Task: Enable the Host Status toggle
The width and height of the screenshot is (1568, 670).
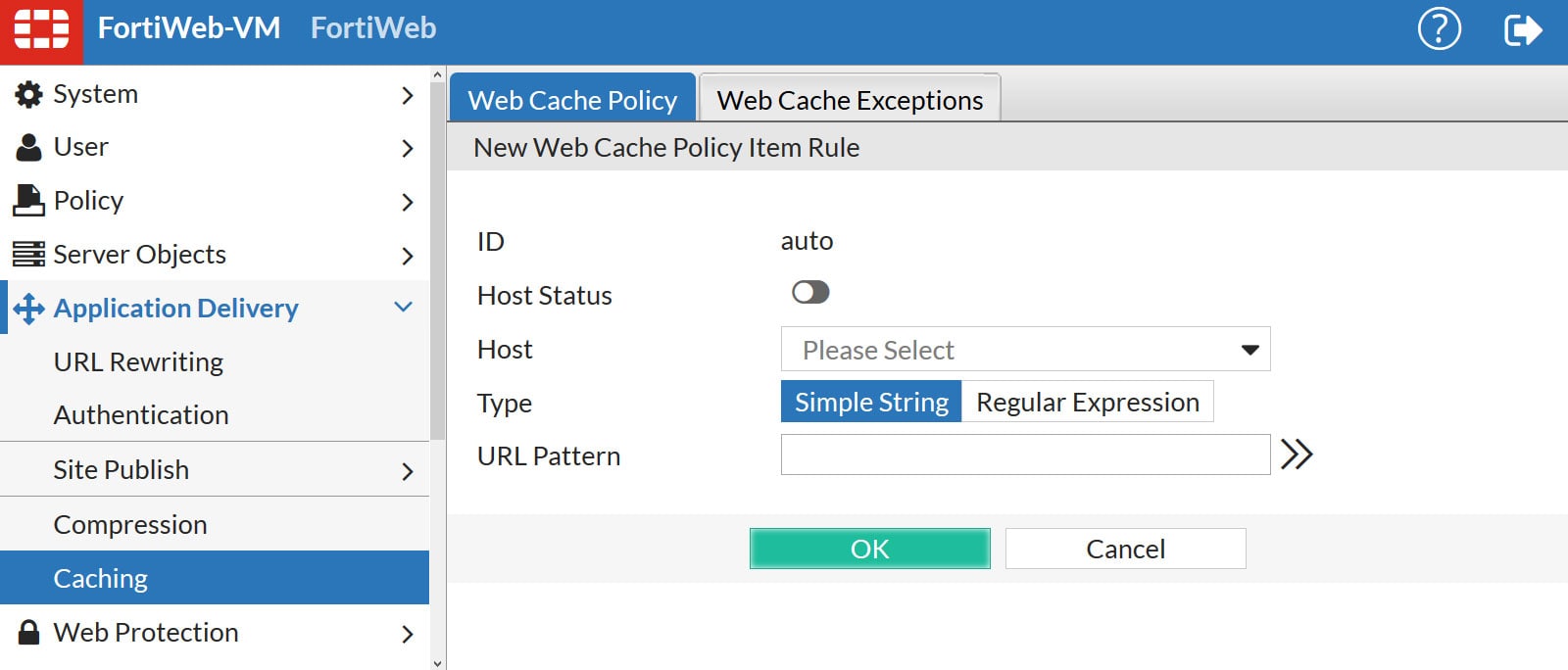Action: pyautogui.click(x=810, y=293)
